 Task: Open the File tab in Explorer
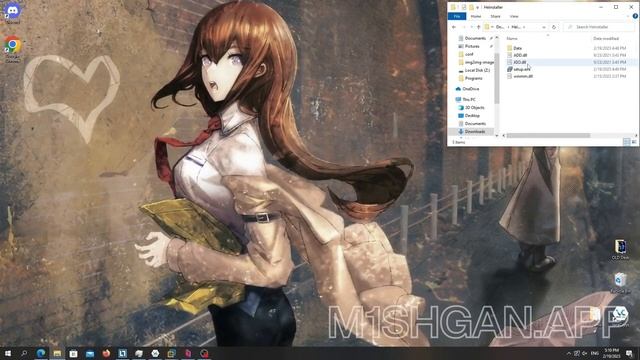coord(457,16)
